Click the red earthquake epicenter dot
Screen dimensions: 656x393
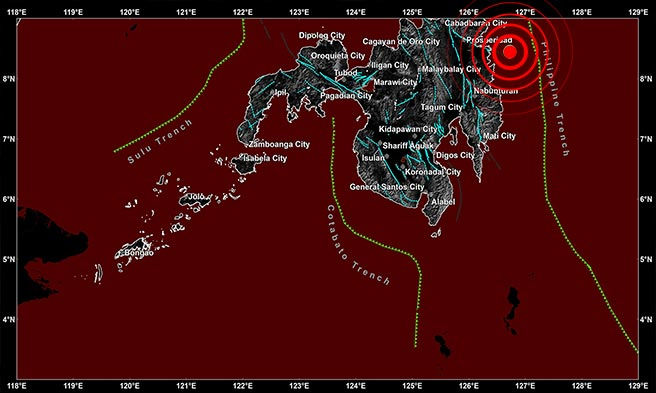[x=510, y=52]
